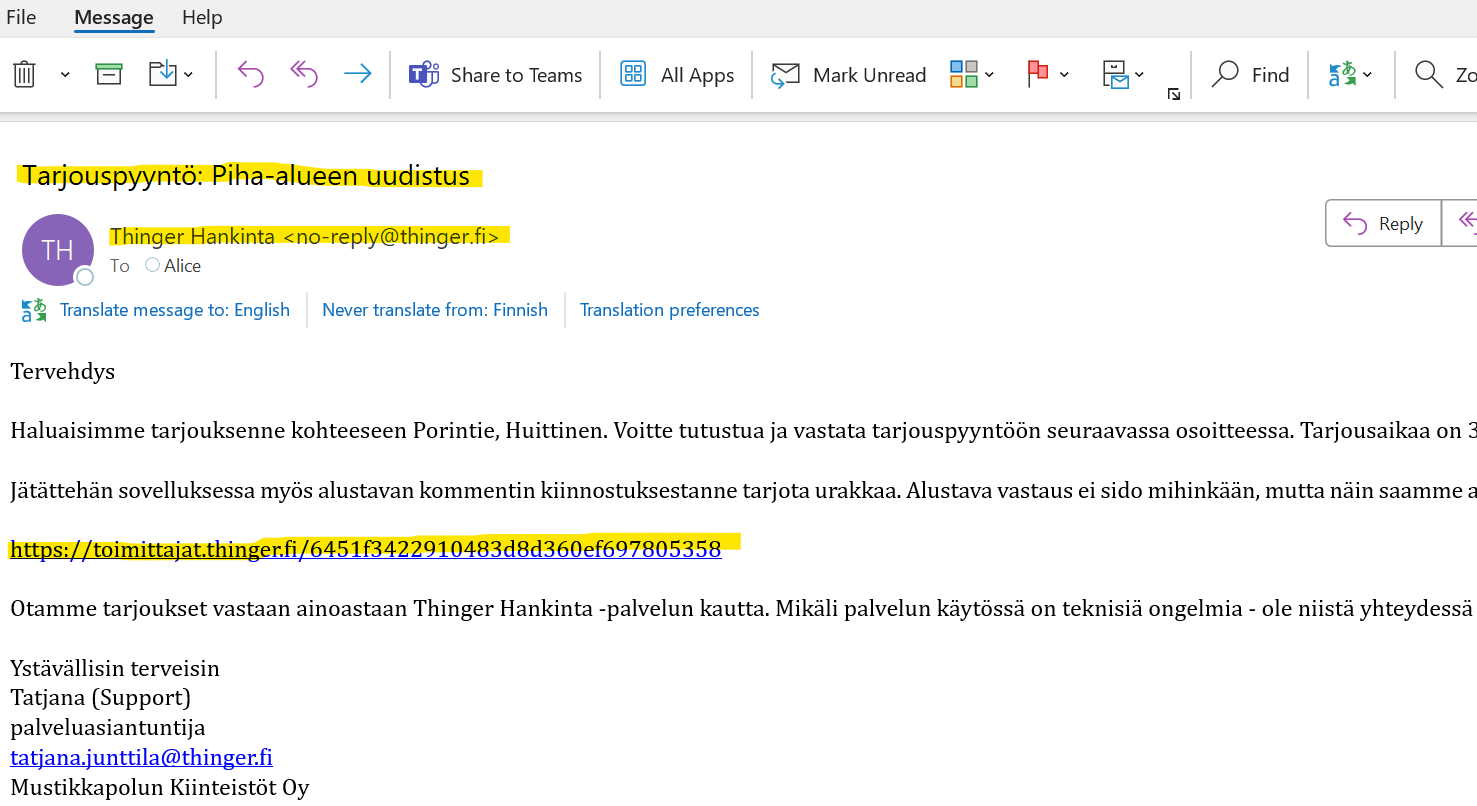1477x806 pixels.
Task: Open Translation preferences
Action: tap(670, 310)
